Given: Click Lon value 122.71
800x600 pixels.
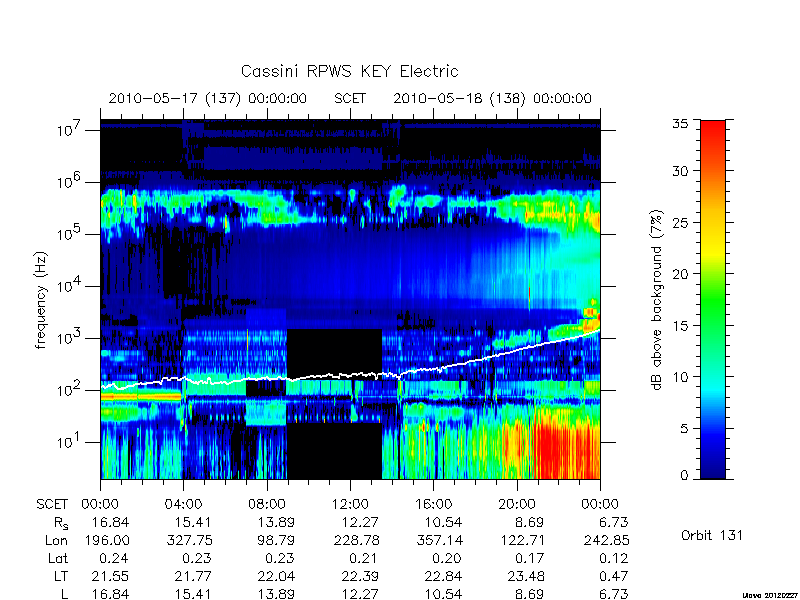Looking at the screenshot, I should 521,540.
